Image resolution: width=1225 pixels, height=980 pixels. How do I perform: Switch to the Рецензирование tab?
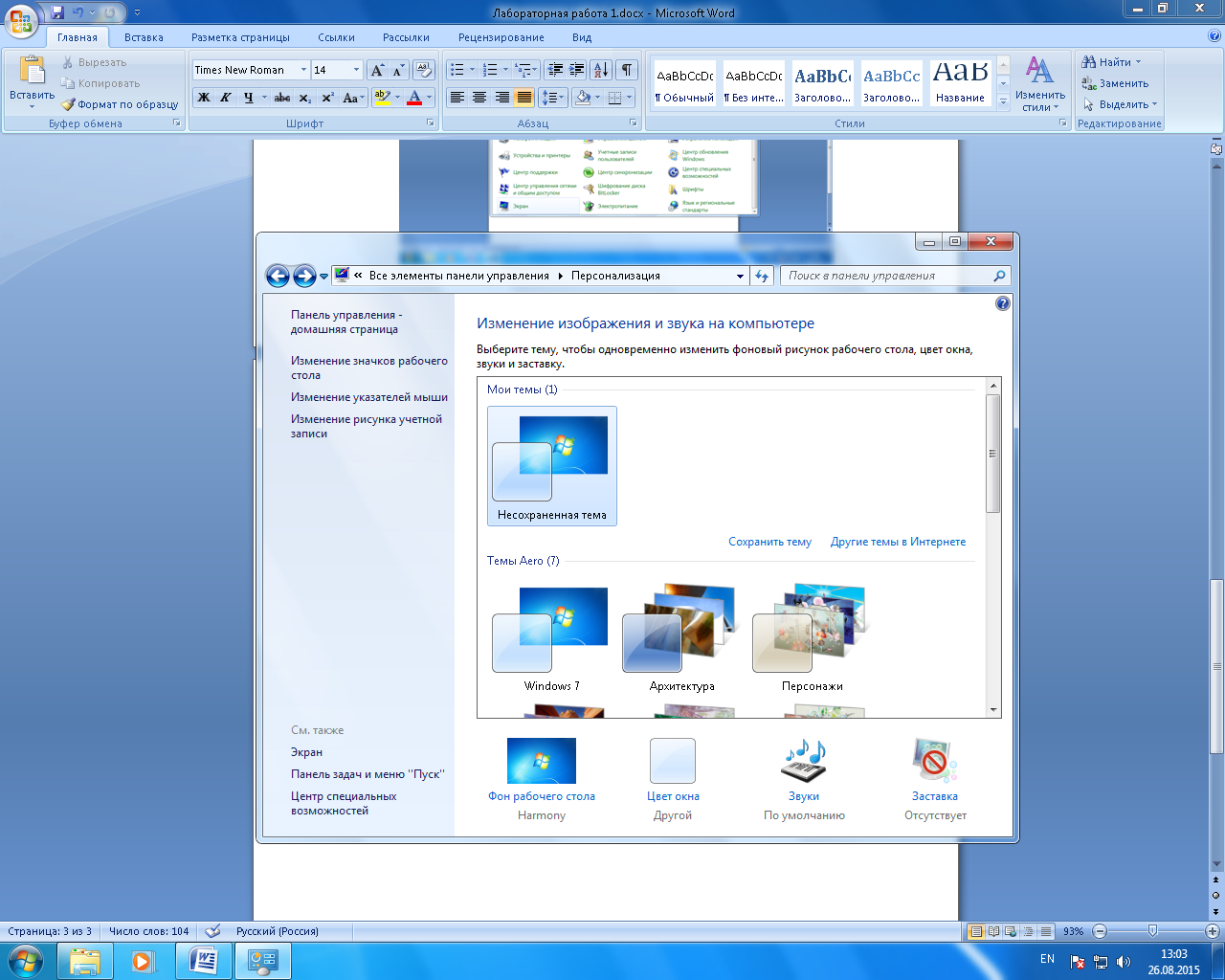click(x=501, y=37)
